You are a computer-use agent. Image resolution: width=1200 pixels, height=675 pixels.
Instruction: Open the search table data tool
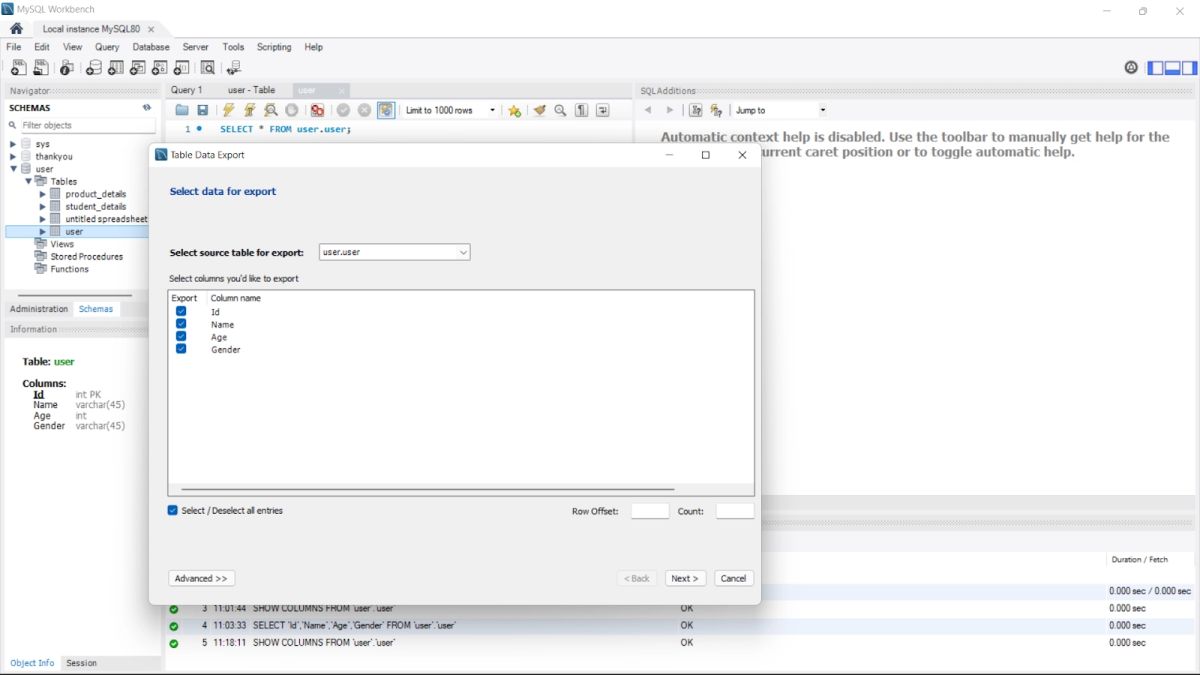(x=208, y=68)
